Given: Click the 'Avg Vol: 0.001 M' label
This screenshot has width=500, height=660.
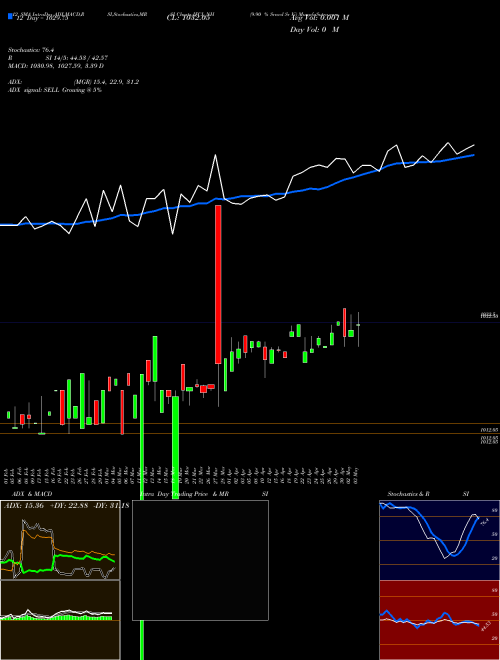Looking at the screenshot, I should 319,18.
